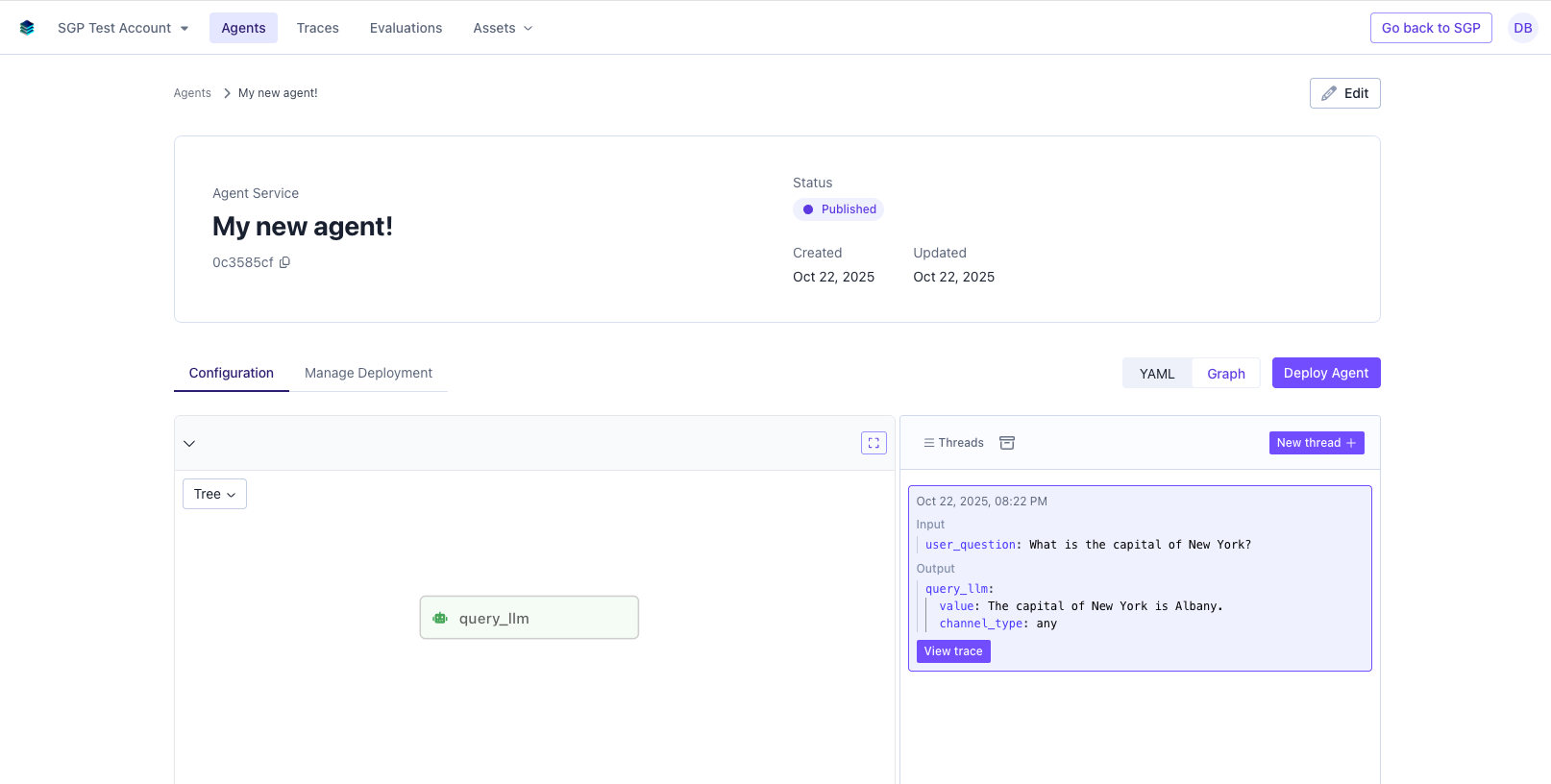1551x784 pixels.
Task: Click the channel_type: any line
Action: [x=997, y=624]
